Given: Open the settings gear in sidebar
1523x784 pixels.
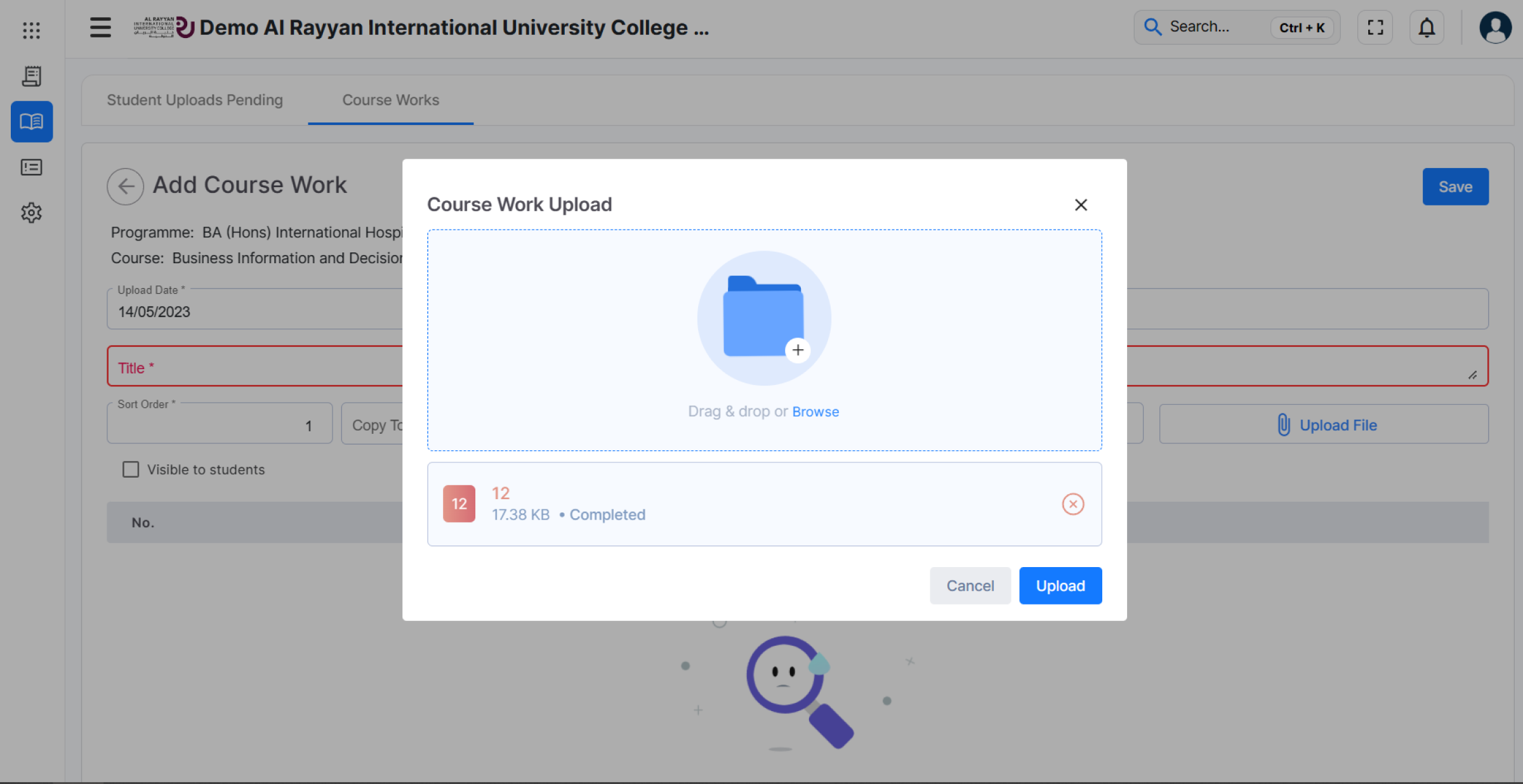Looking at the screenshot, I should (x=31, y=212).
